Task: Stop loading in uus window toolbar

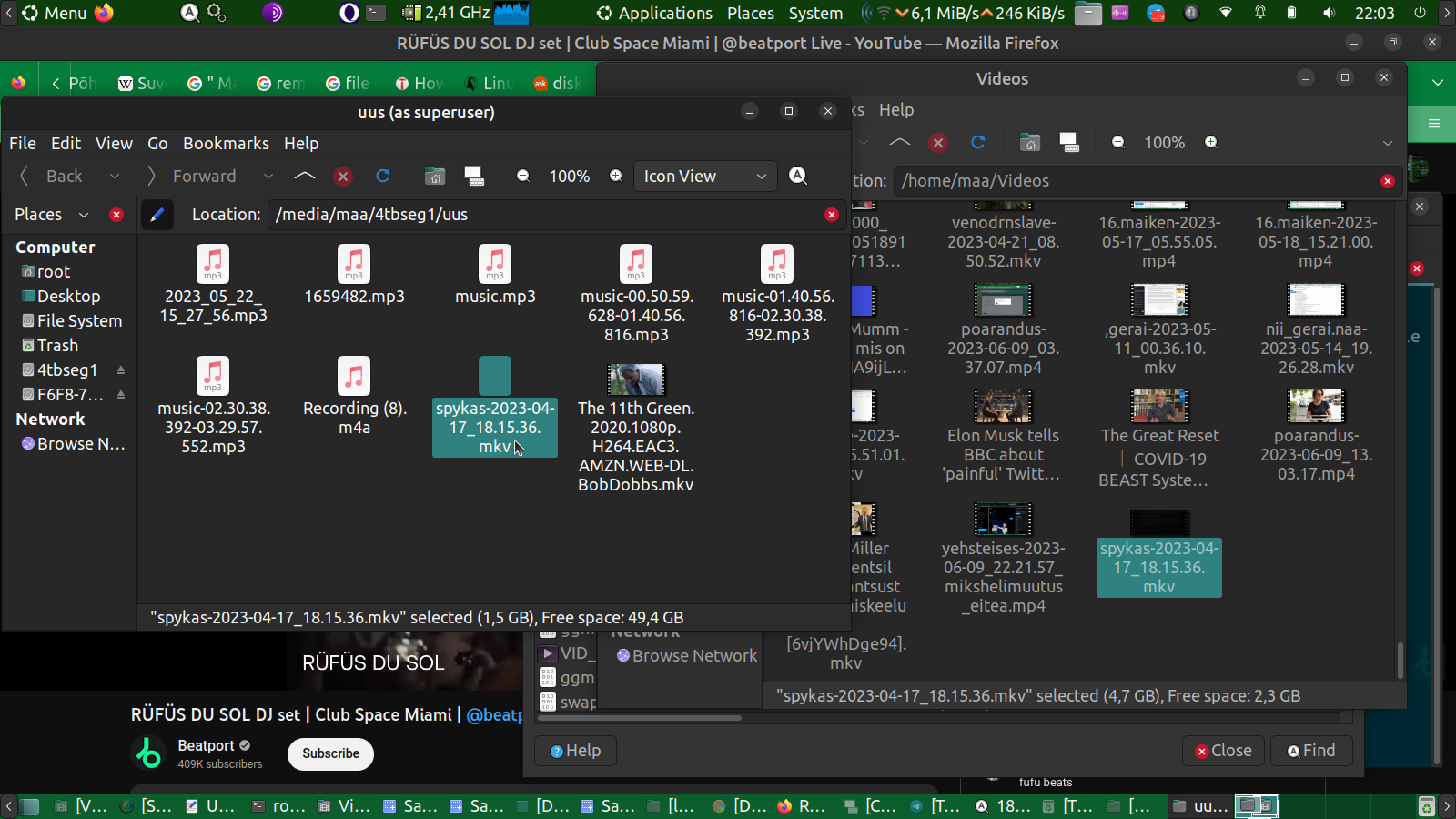Action: (x=343, y=177)
